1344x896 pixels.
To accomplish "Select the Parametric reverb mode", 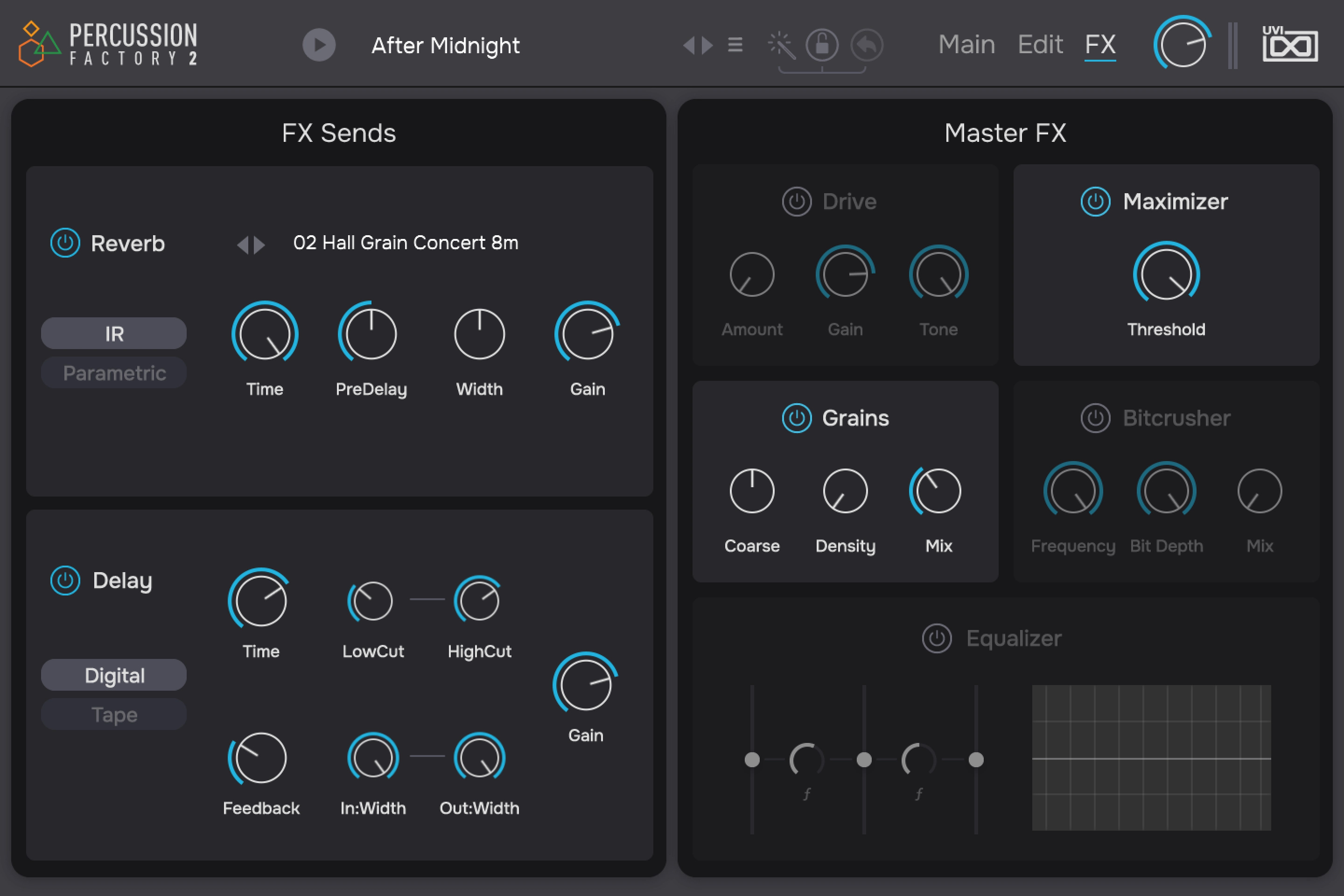I will (x=114, y=372).
